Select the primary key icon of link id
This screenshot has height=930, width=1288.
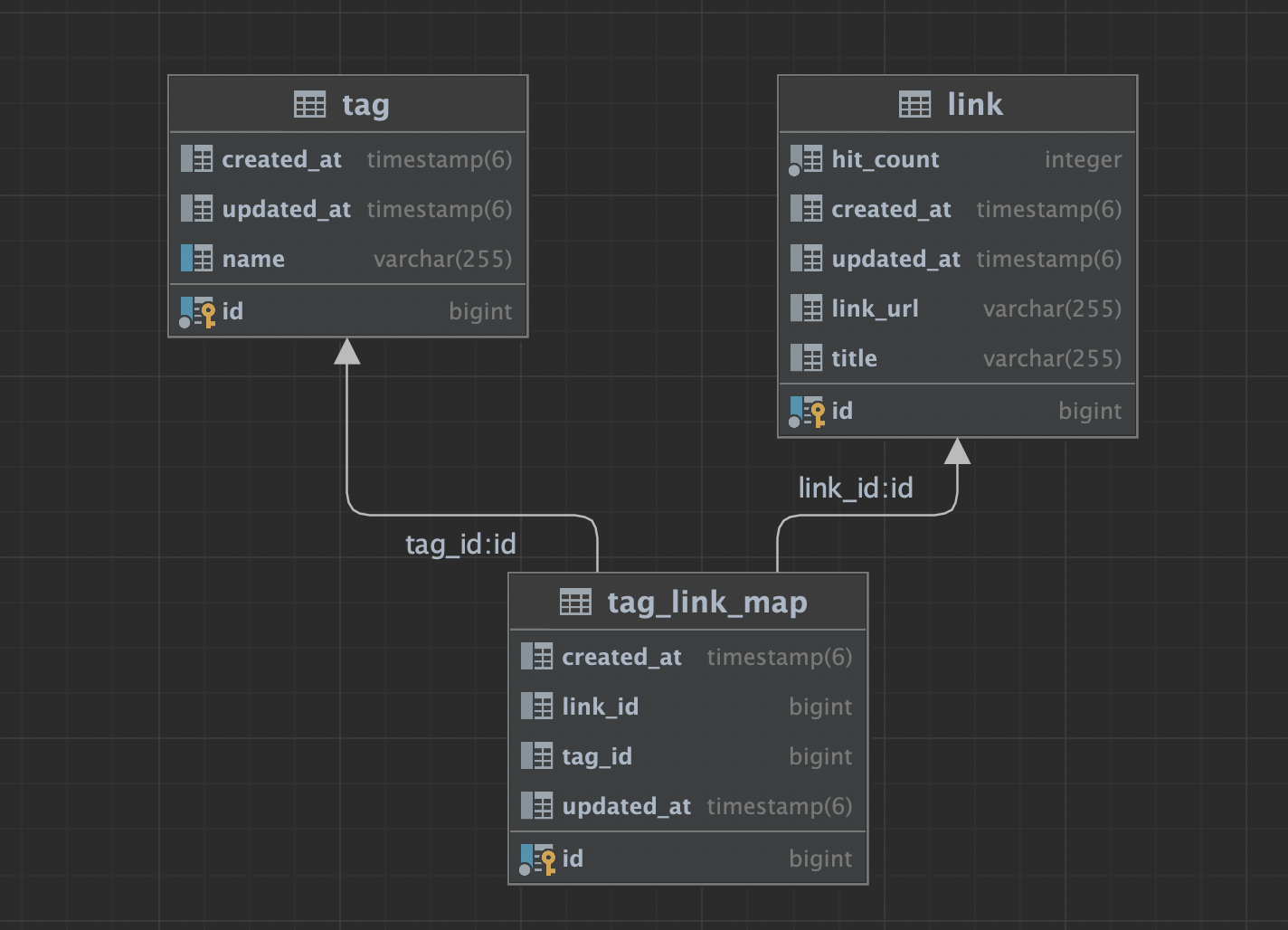[807, 412]
